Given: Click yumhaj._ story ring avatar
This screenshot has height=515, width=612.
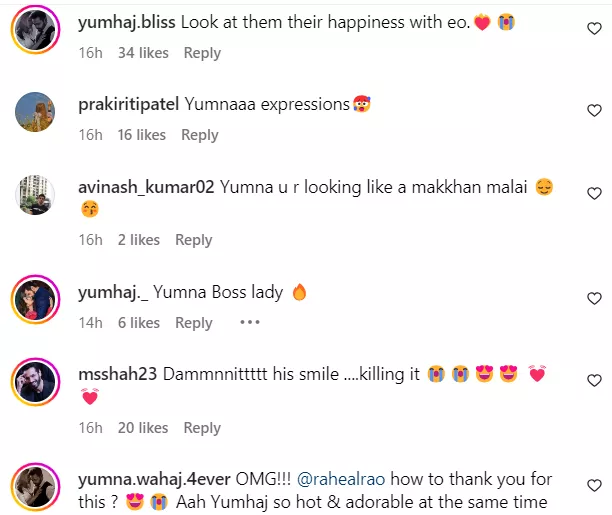Looking at the screenshot, I should (x=34, y=299).
